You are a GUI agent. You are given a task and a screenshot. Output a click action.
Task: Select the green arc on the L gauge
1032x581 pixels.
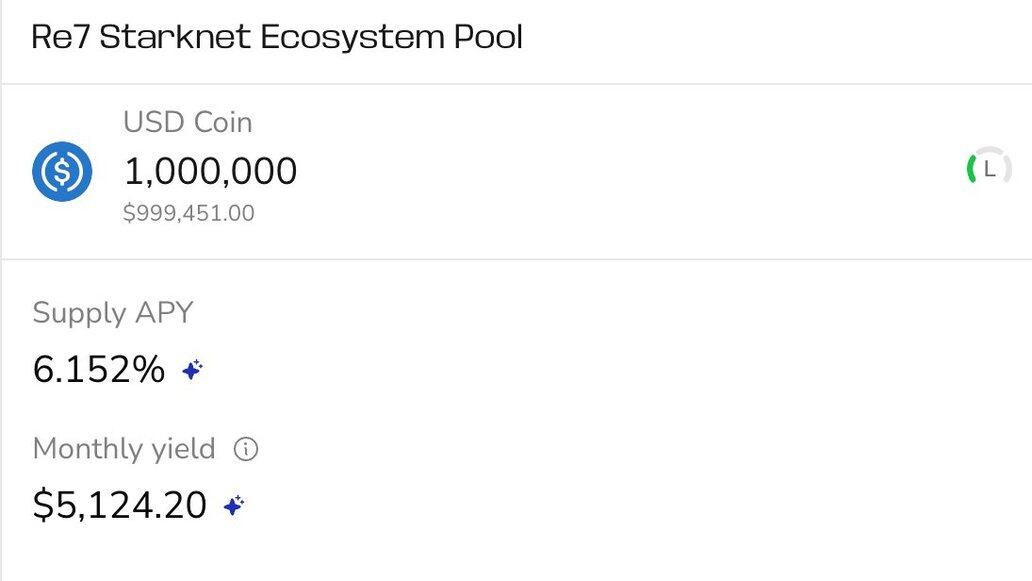pos(971,170)
